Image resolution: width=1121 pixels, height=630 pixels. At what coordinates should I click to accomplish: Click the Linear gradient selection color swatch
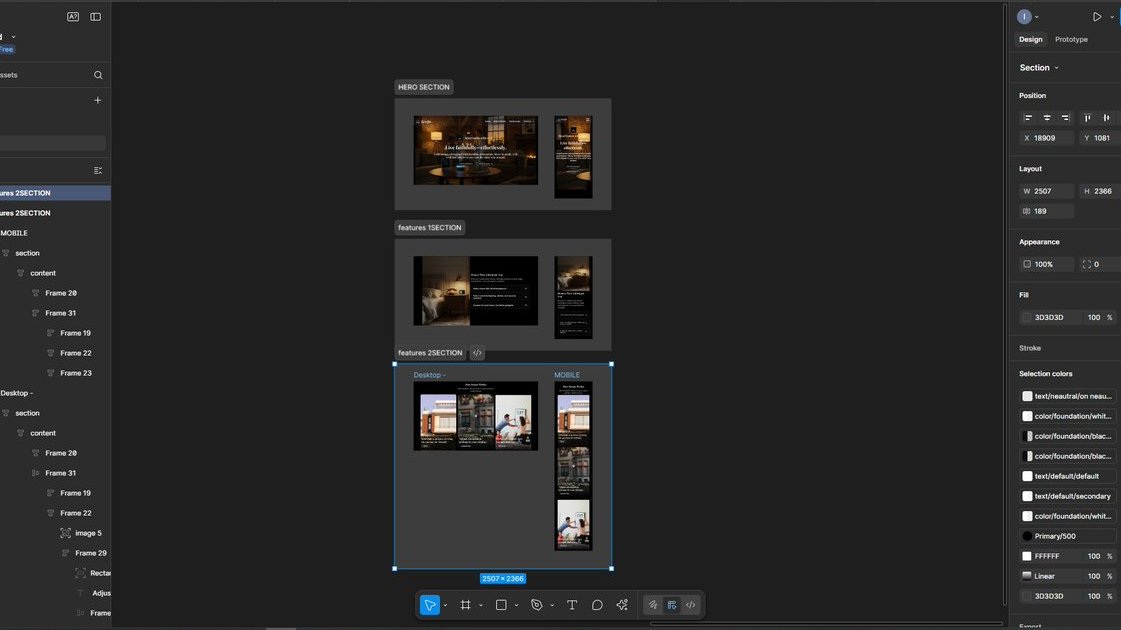(x=1027, y=576)
